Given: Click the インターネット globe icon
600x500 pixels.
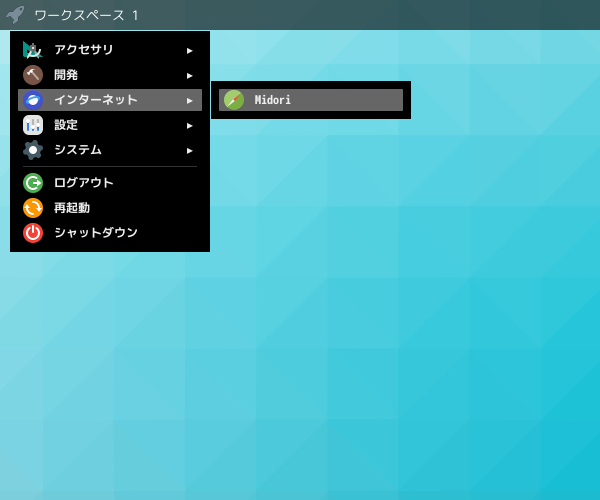Looking at the screenshot, I should click(33, 100).
